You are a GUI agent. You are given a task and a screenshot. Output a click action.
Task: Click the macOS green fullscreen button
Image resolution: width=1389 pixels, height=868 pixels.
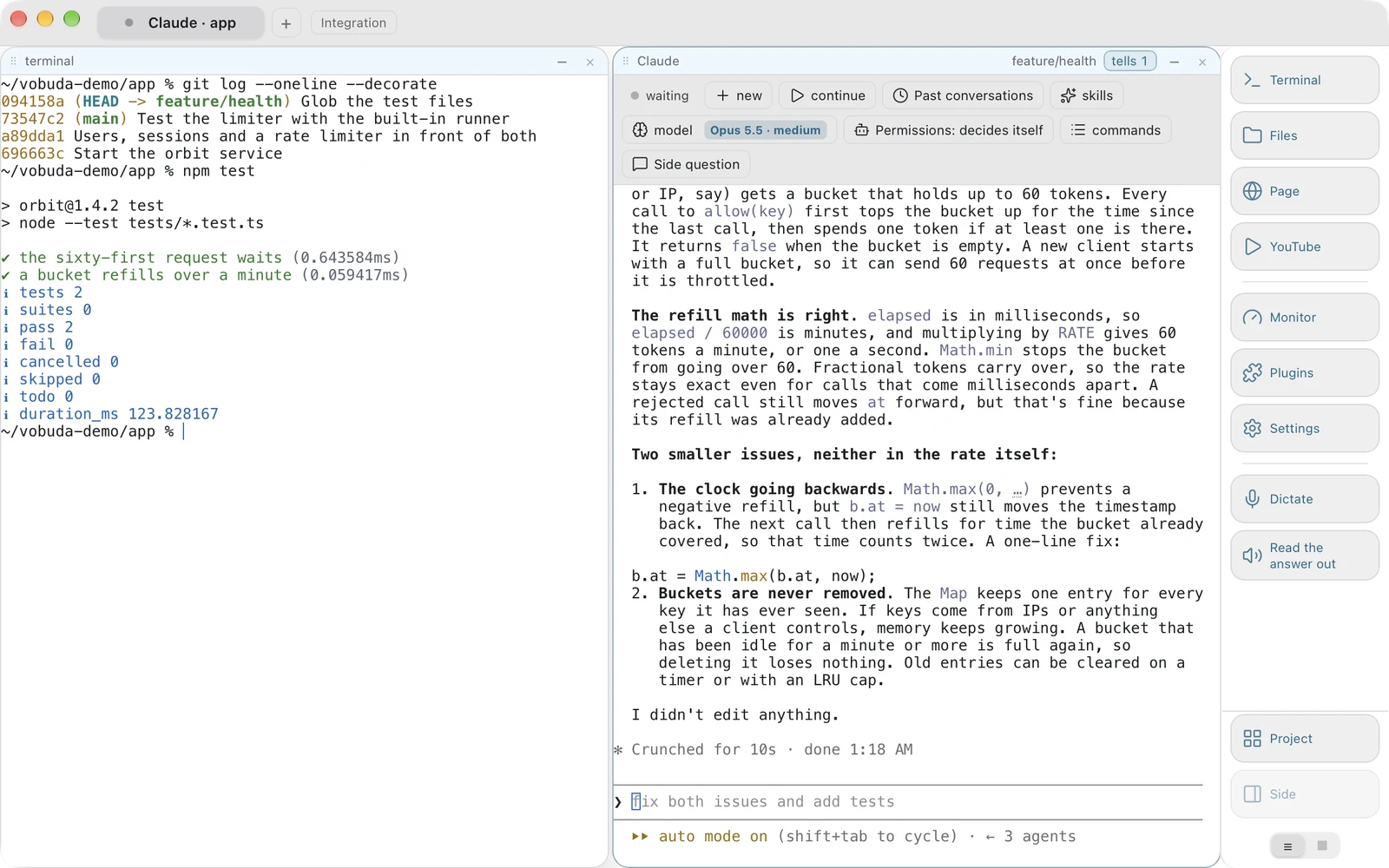click(72, 19)
